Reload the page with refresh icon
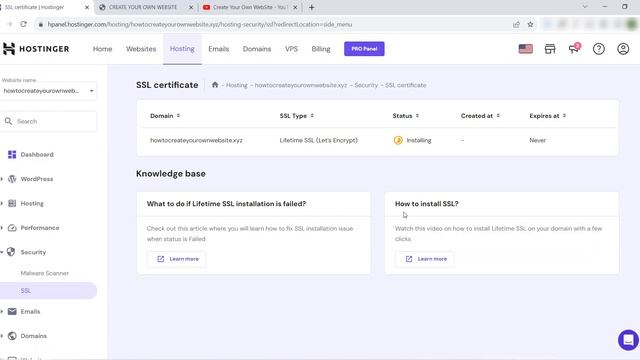This screenshot has width=640, height=360. click(24, 24)
